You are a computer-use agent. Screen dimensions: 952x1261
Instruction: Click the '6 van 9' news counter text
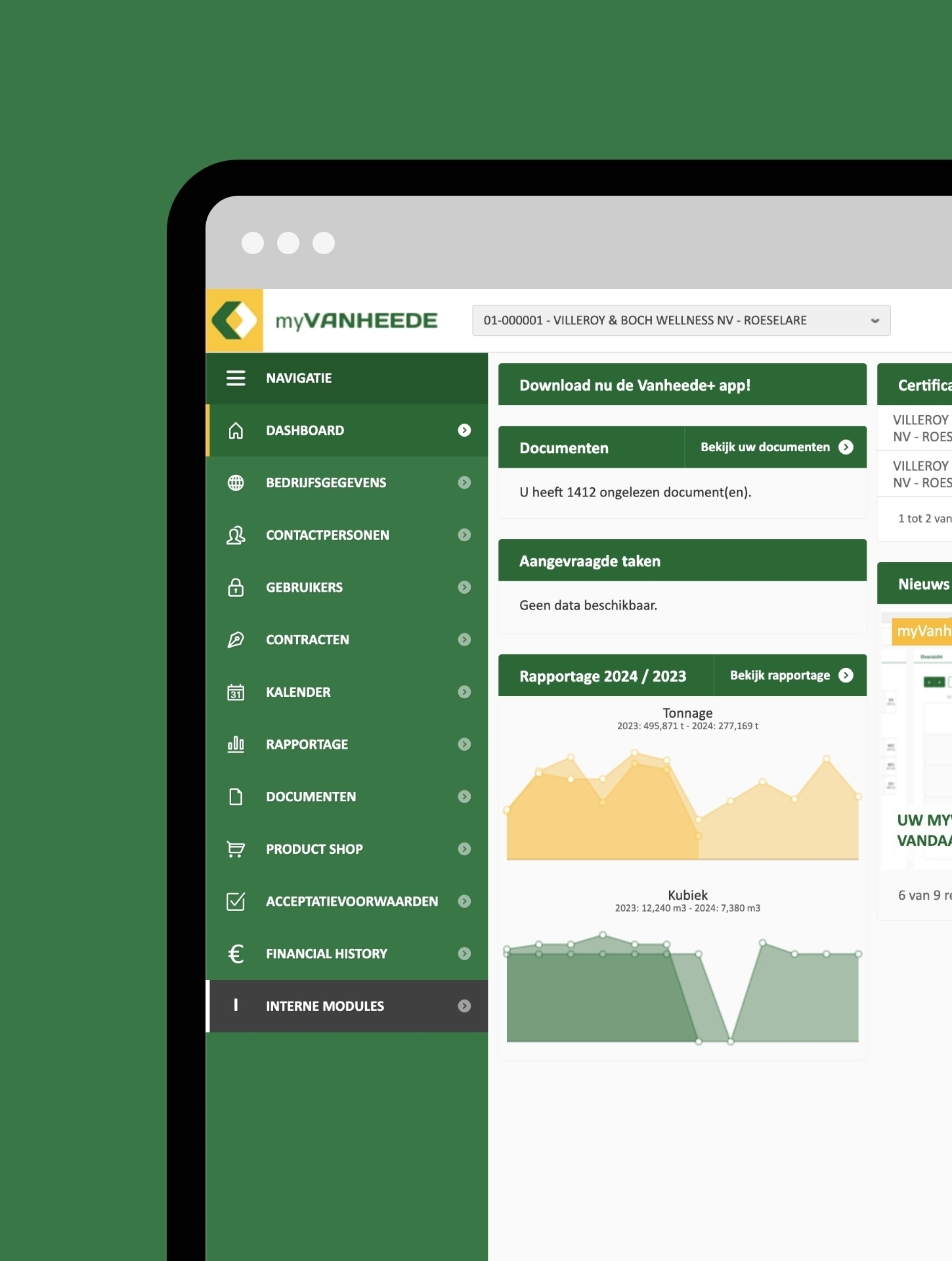click(924, 895)
